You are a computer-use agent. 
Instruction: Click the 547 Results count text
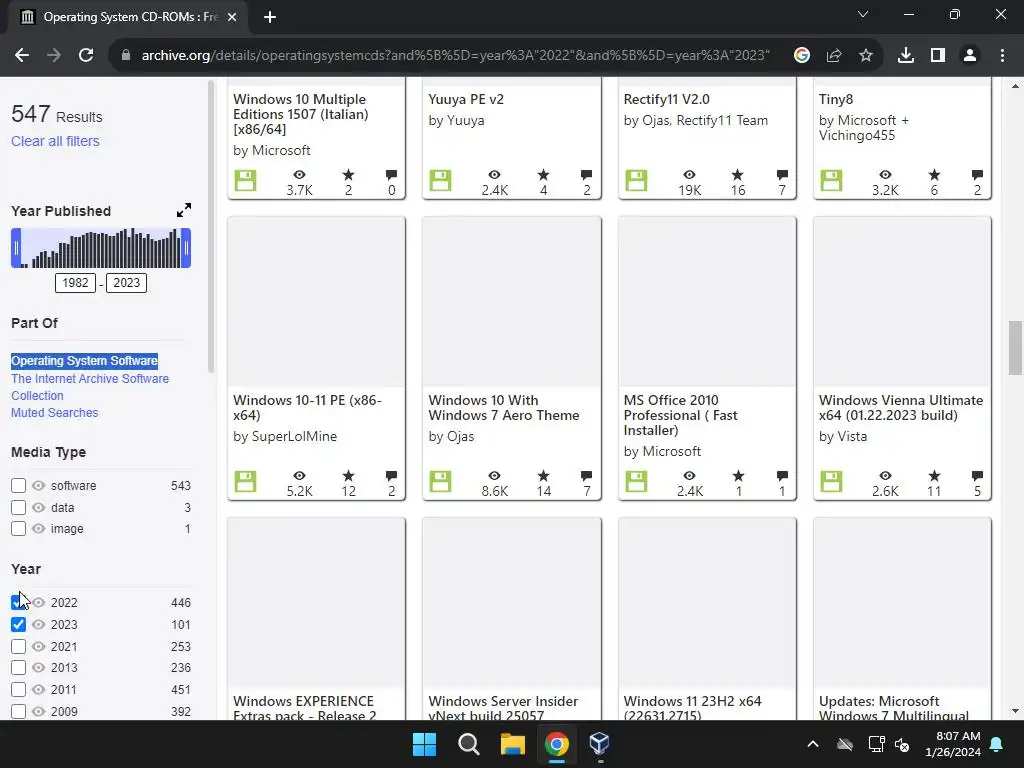(x=57, y=114)
